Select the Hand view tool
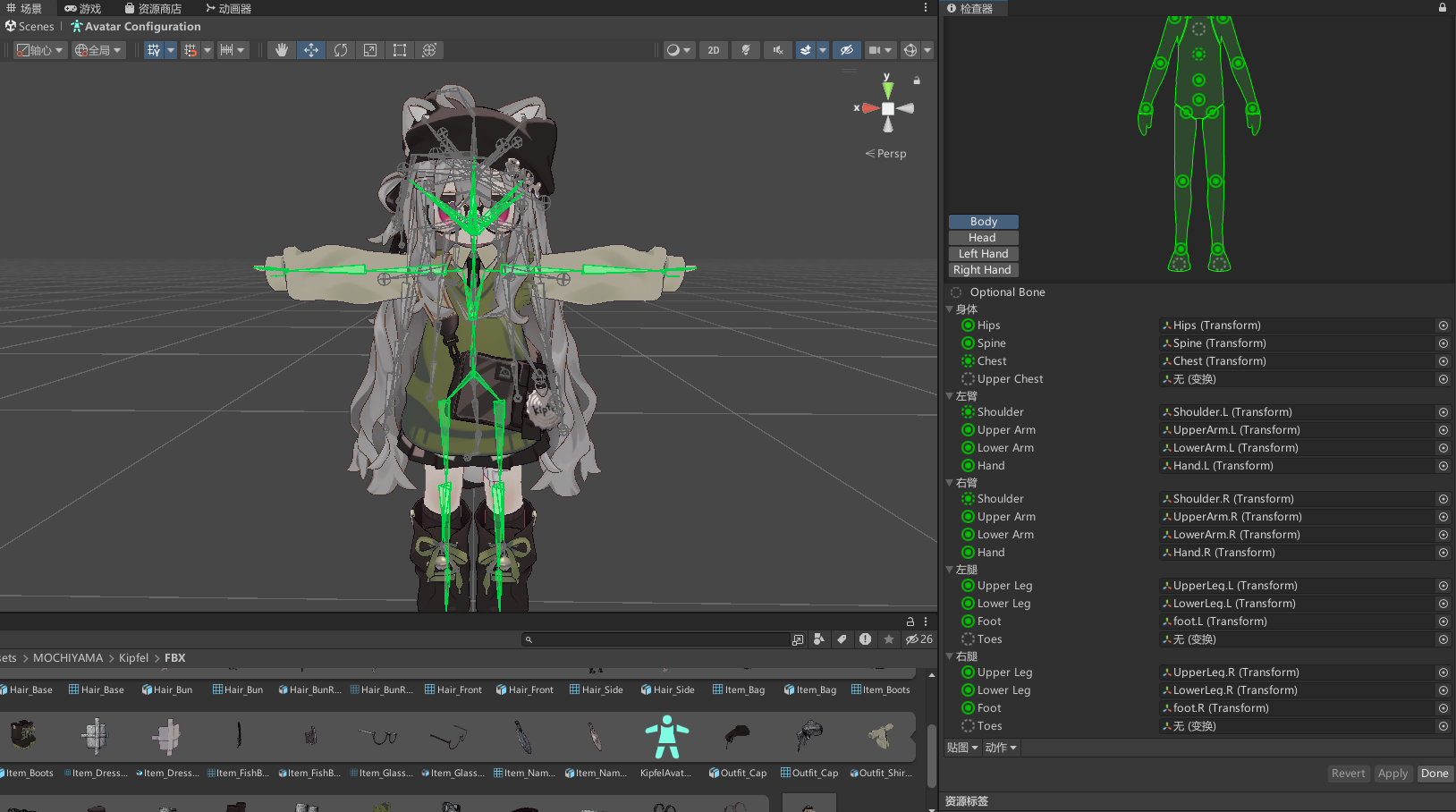 [x=282, y=50]
